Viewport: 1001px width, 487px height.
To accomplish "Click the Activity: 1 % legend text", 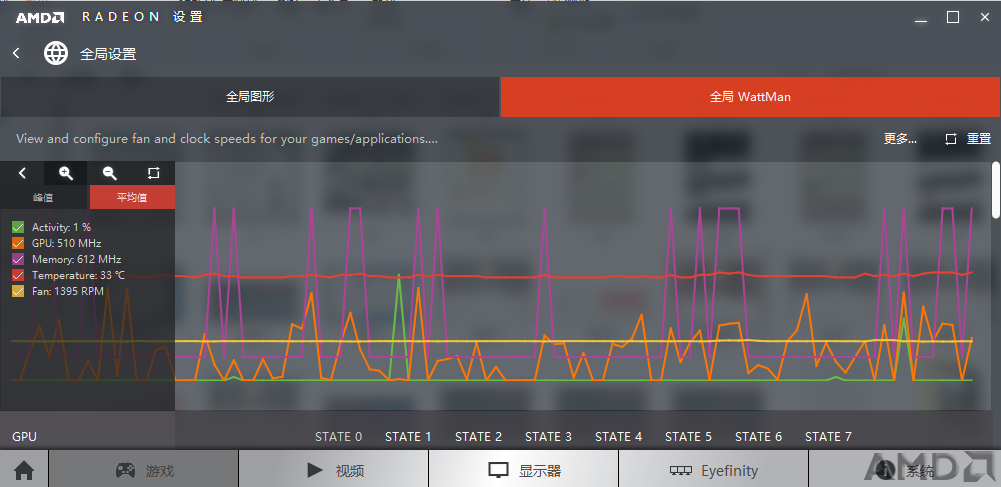I will (x=61, y=227).
